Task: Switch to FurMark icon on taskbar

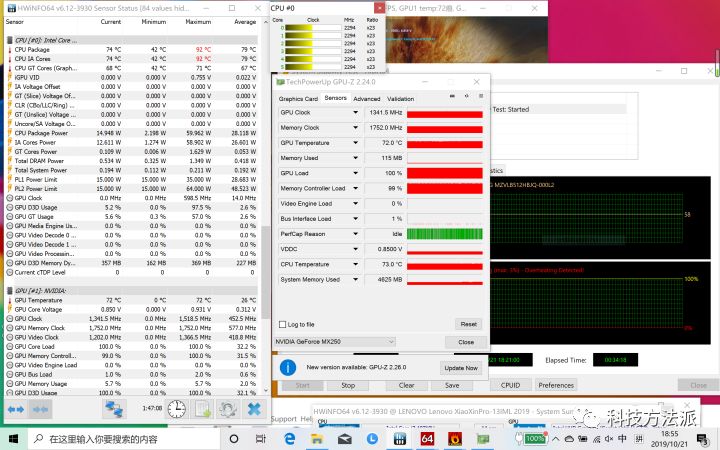Action: coord(455,439)
